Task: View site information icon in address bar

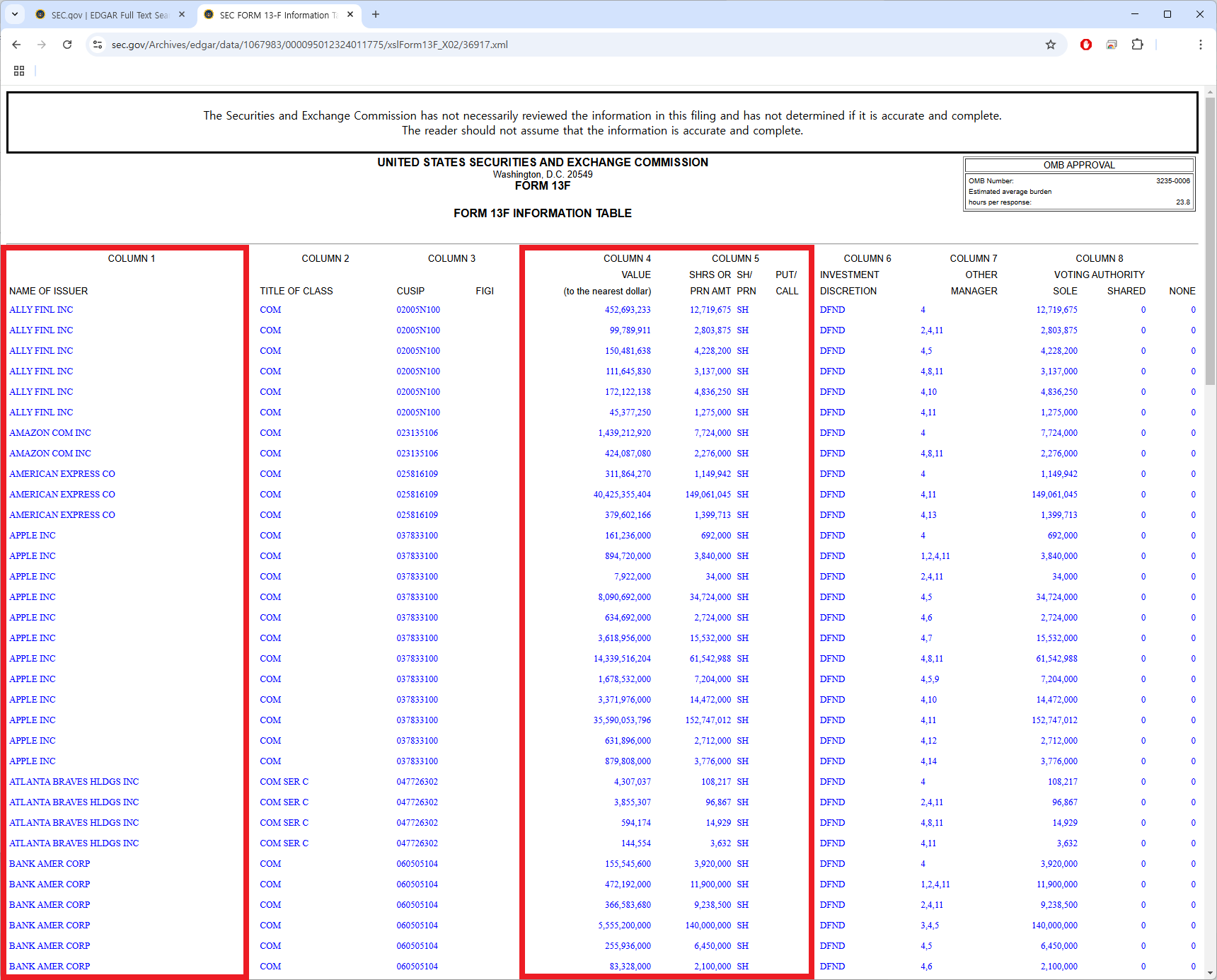Action: 98,45
